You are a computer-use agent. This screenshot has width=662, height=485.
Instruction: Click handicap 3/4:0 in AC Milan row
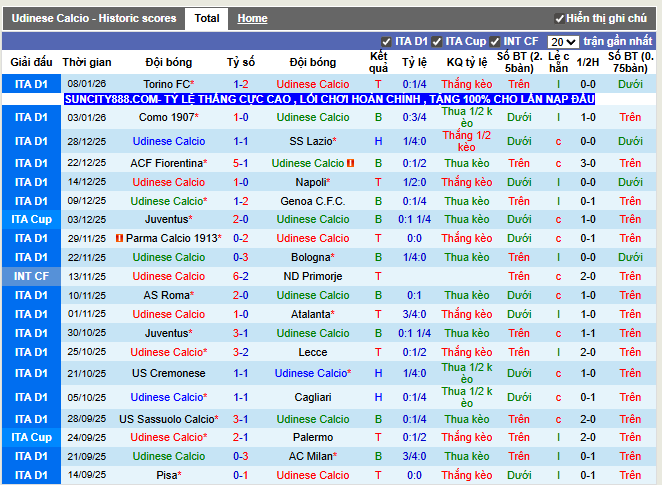click(414, 456)
